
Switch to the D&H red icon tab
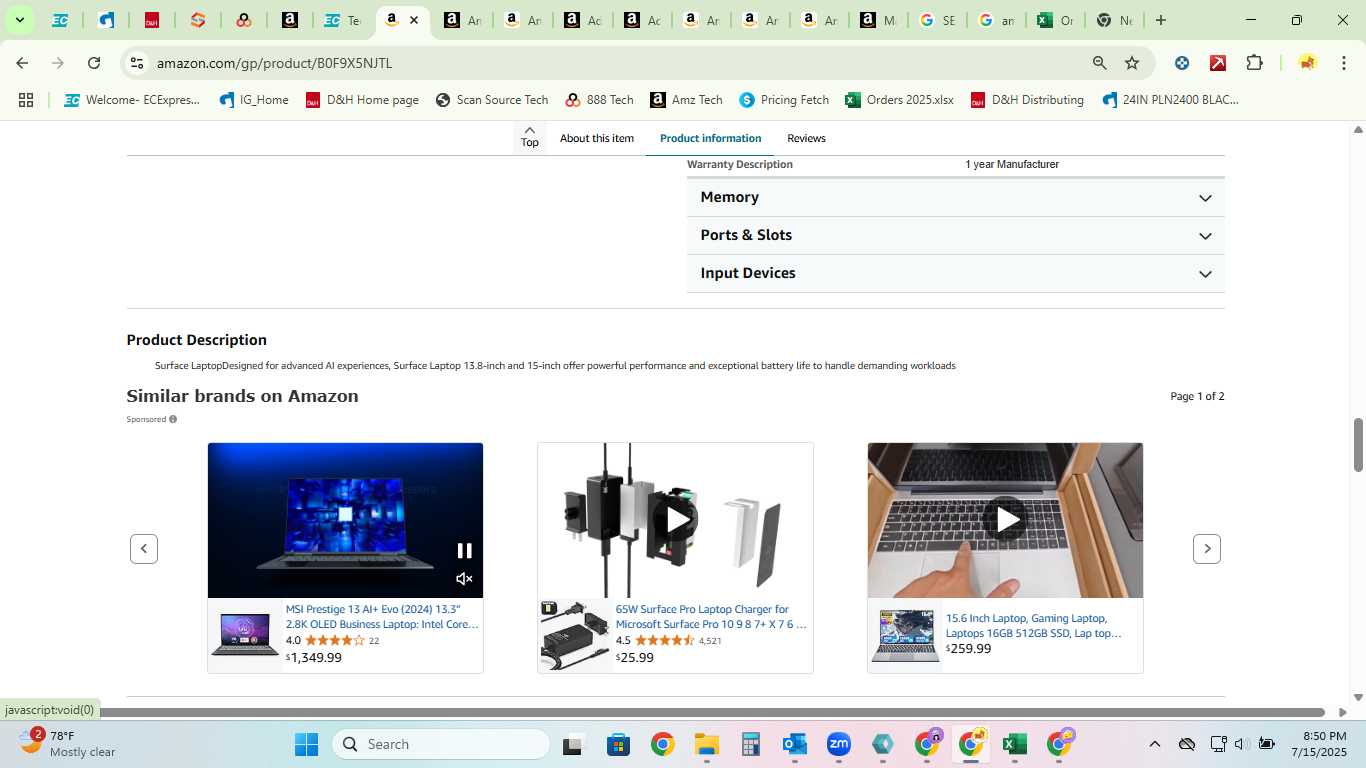coord(152,20)
